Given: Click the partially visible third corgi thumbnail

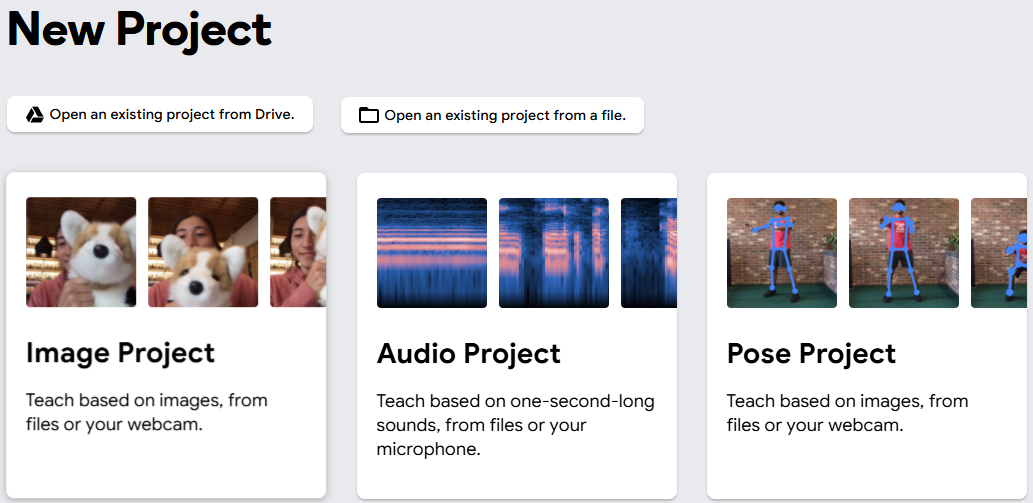Looking at the screenshot, I should coord(298,252).
